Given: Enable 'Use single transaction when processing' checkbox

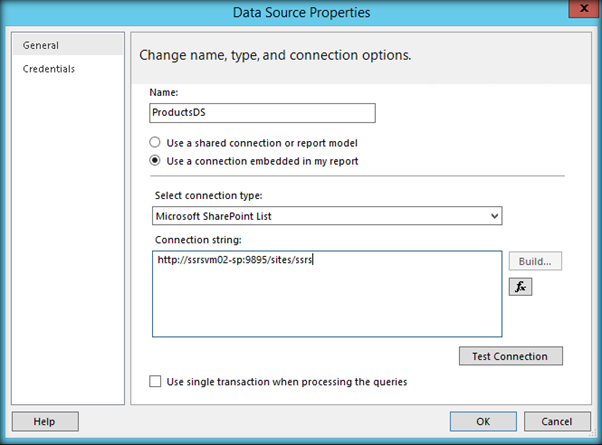Looking at the screenshot, I should (x=155, y=382).
